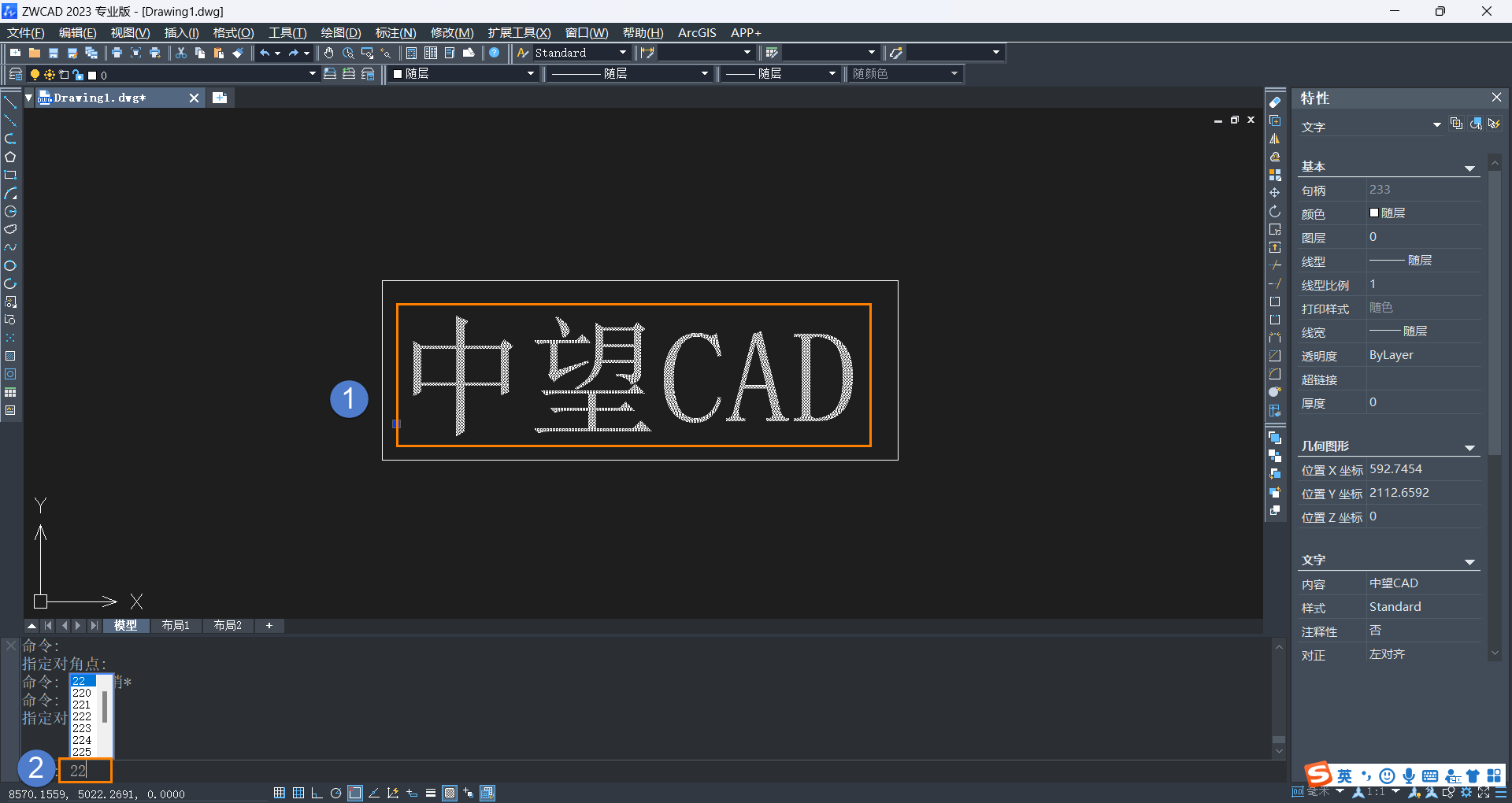
Task: Toggle Lineweight display in the status bar
Action: [431, 793]
